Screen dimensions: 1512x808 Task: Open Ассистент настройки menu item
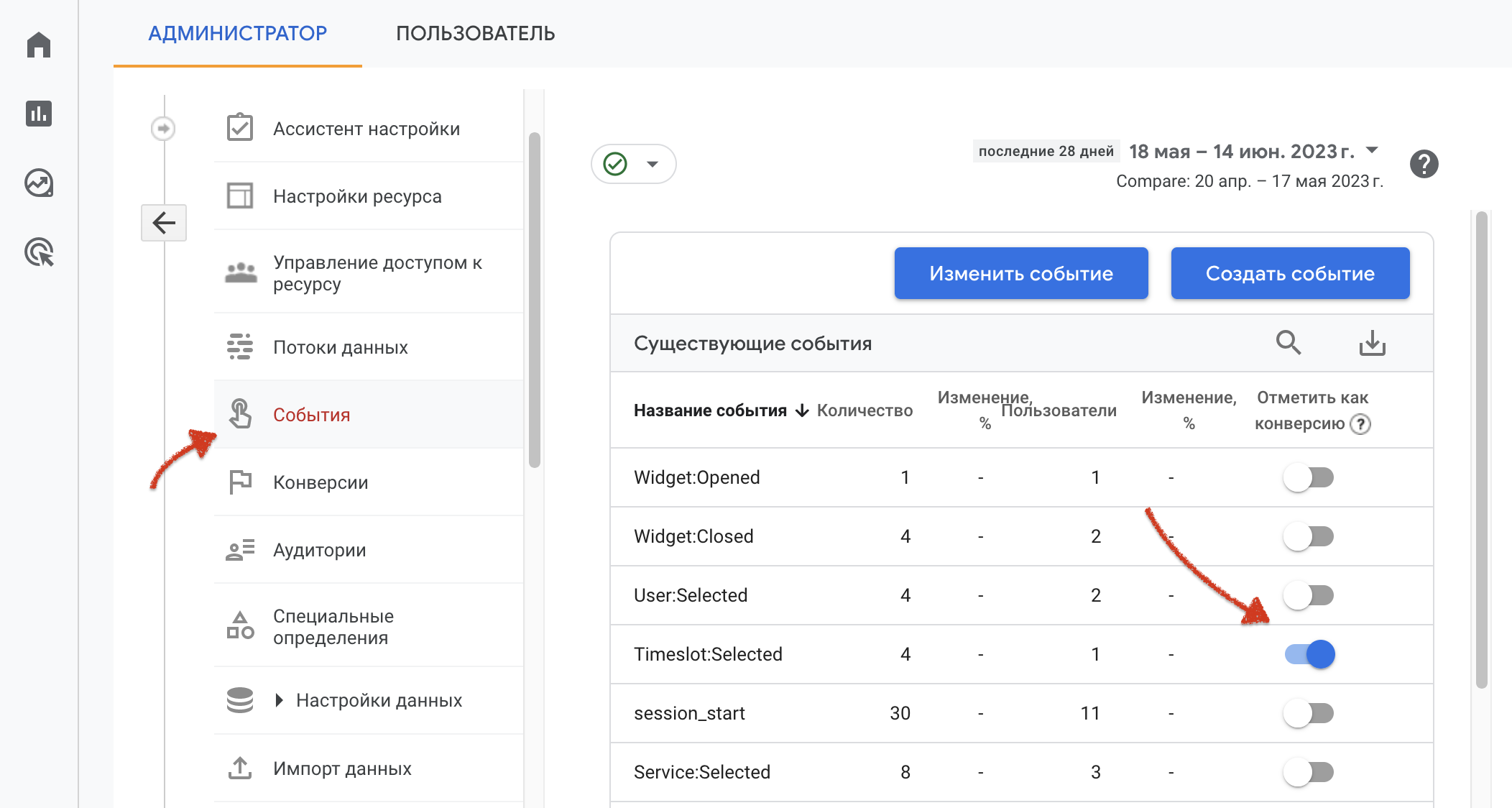click(x=369, y=129)
